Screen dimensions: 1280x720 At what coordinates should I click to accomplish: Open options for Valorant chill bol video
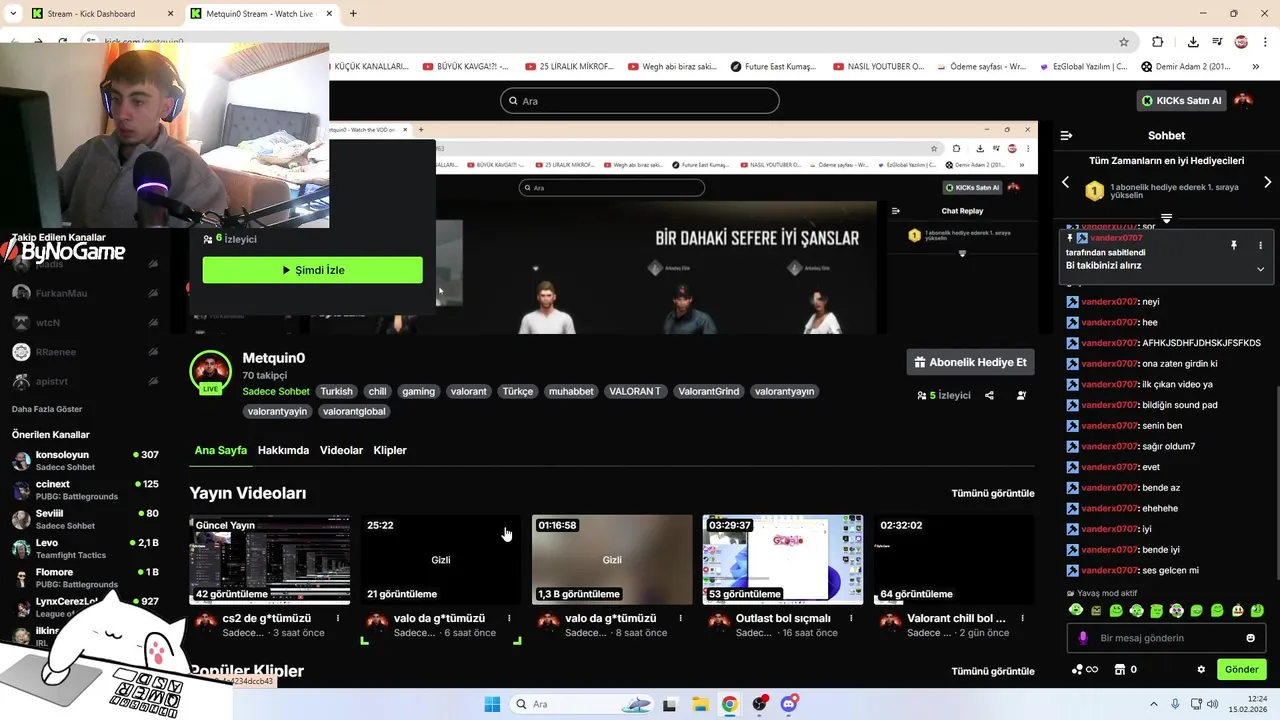coord(1022,618)
